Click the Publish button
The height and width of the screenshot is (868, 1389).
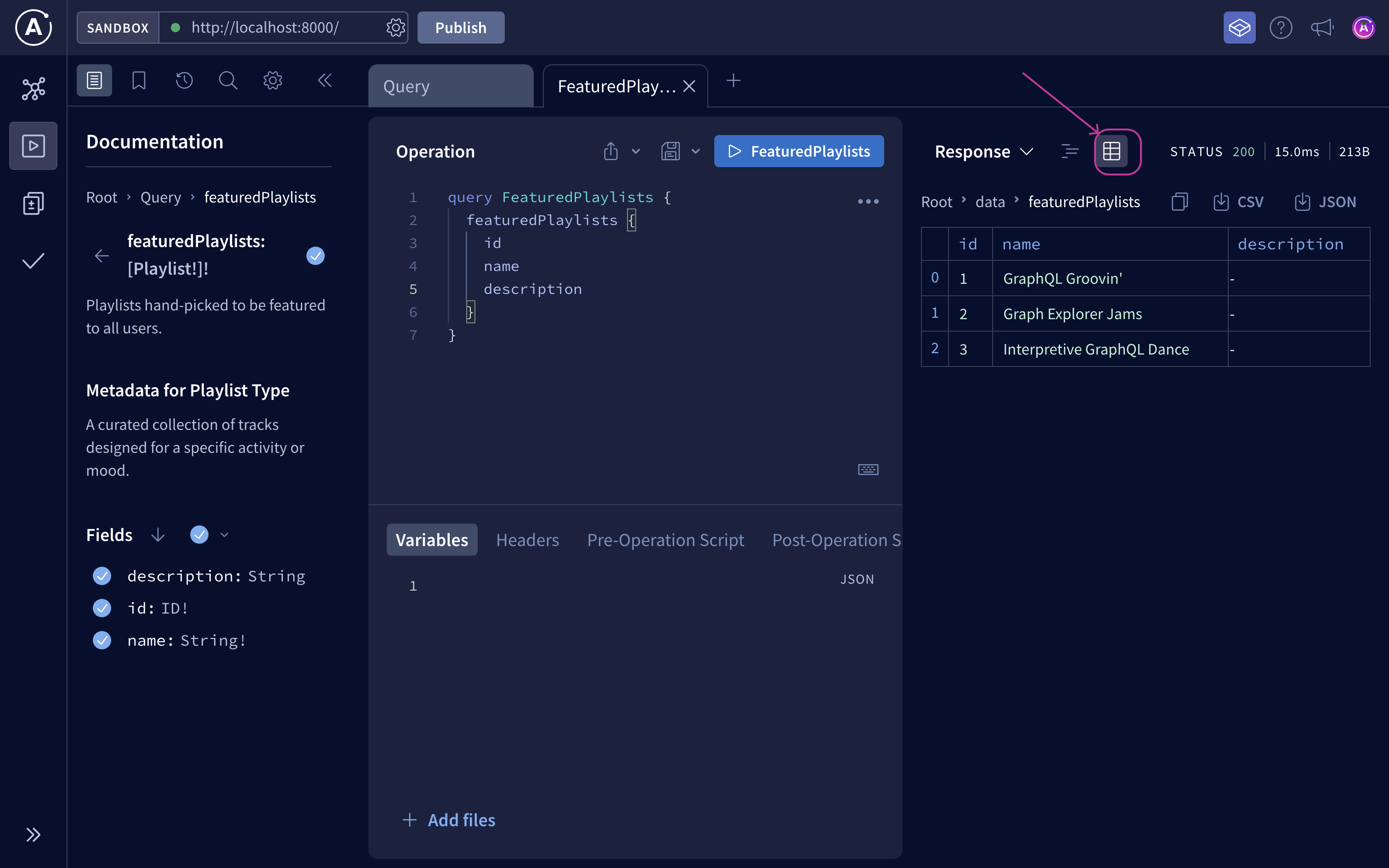460,27
